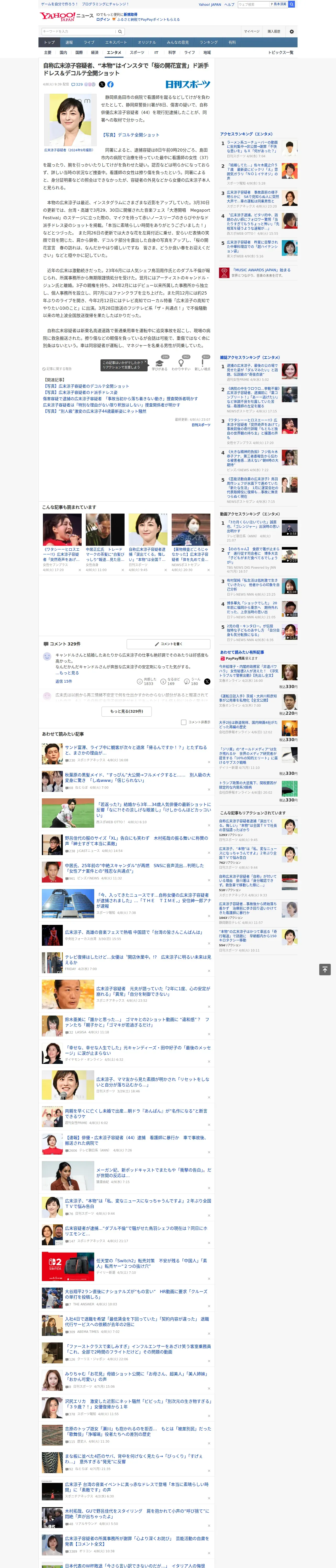Click コメントを書く button
Screen dimensions: 336x1568
click(x=168, y=643)
